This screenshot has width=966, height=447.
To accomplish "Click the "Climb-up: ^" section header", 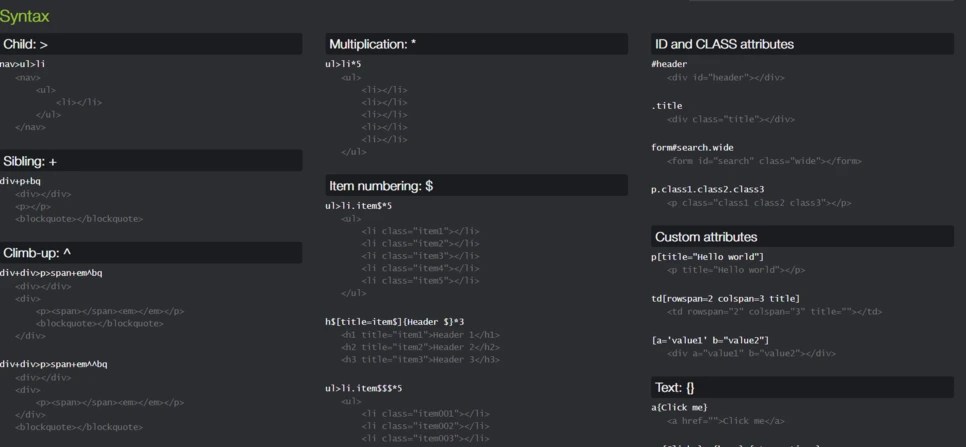I will pyautogui.click(x=37, y=253).
